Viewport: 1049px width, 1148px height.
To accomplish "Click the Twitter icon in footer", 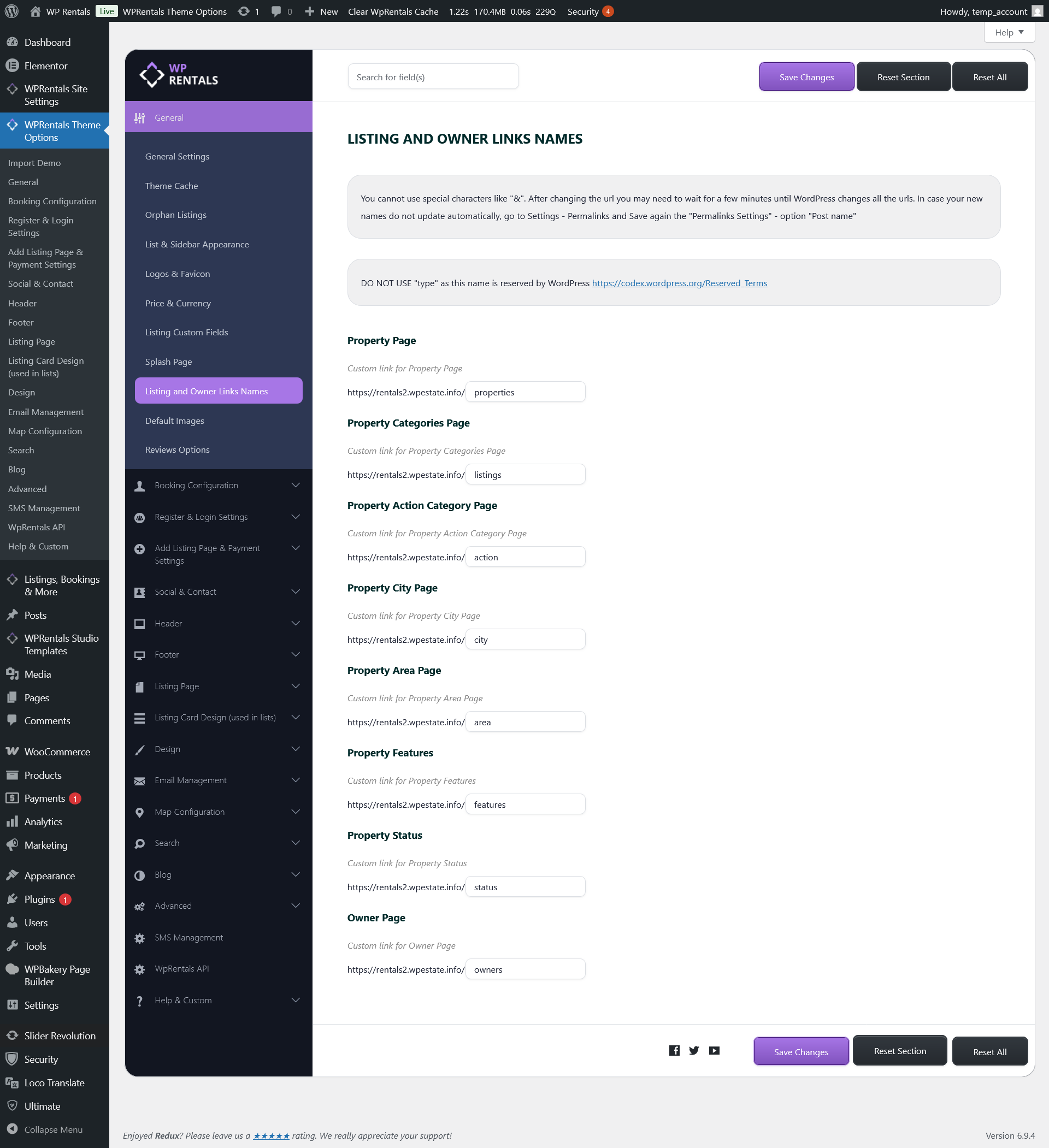I will point(694,1051).
